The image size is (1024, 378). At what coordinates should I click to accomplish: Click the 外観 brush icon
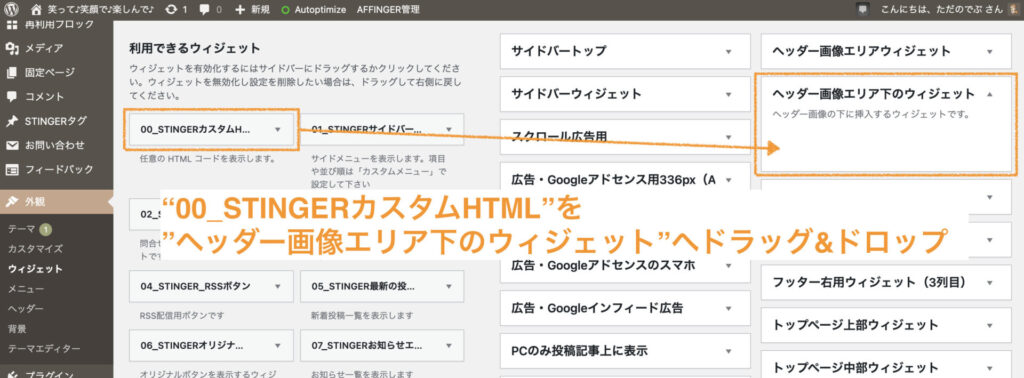pyautogui.click(x=12, y=202)
